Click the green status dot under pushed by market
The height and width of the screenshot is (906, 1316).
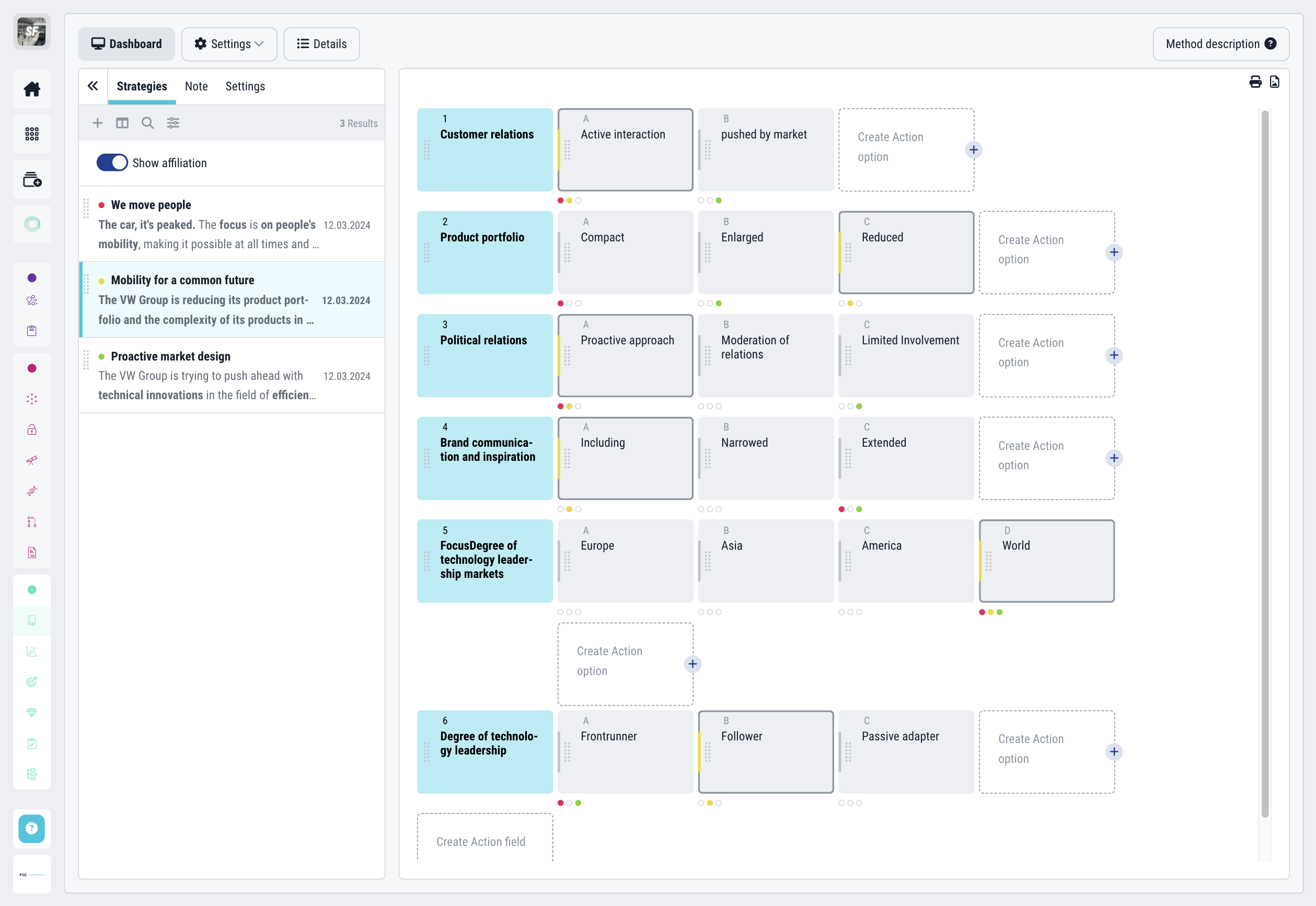click(x=719, y=200)
